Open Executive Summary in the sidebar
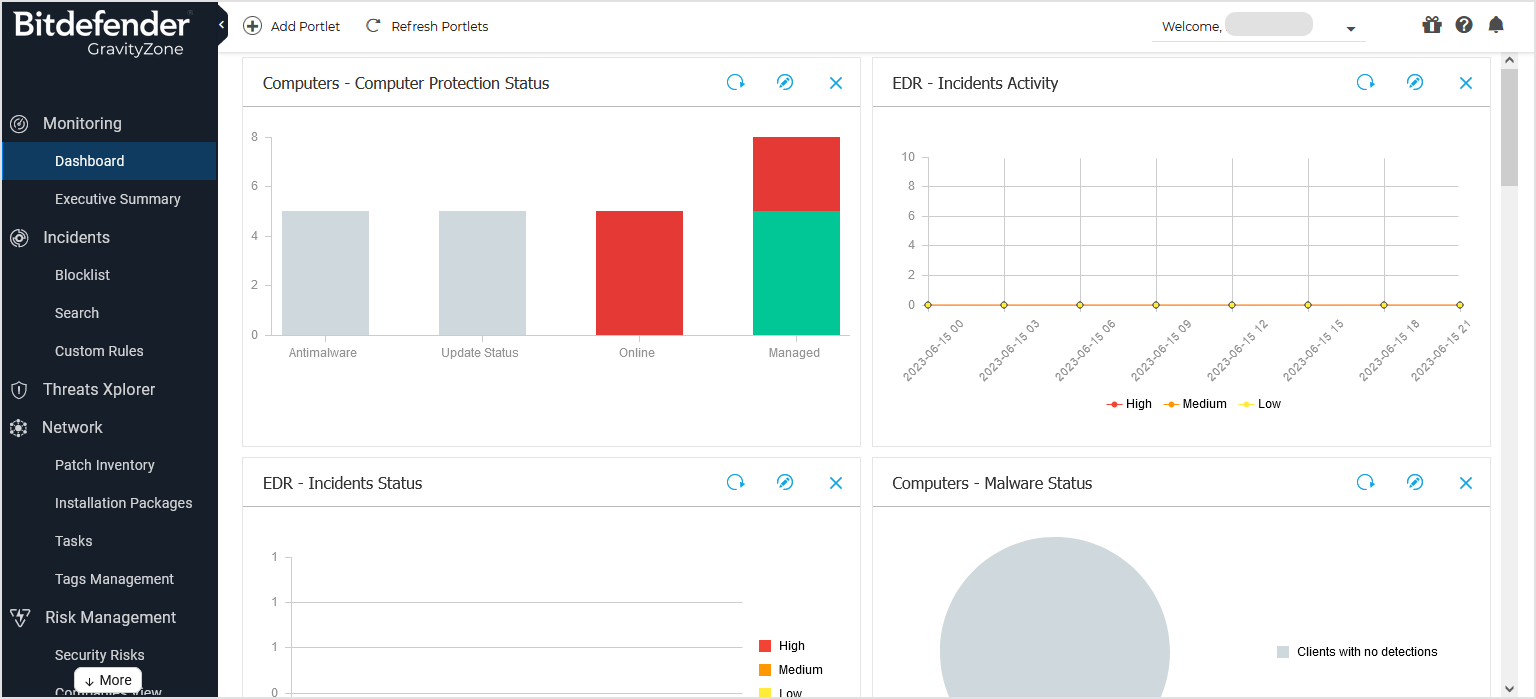 coord(117,199)
